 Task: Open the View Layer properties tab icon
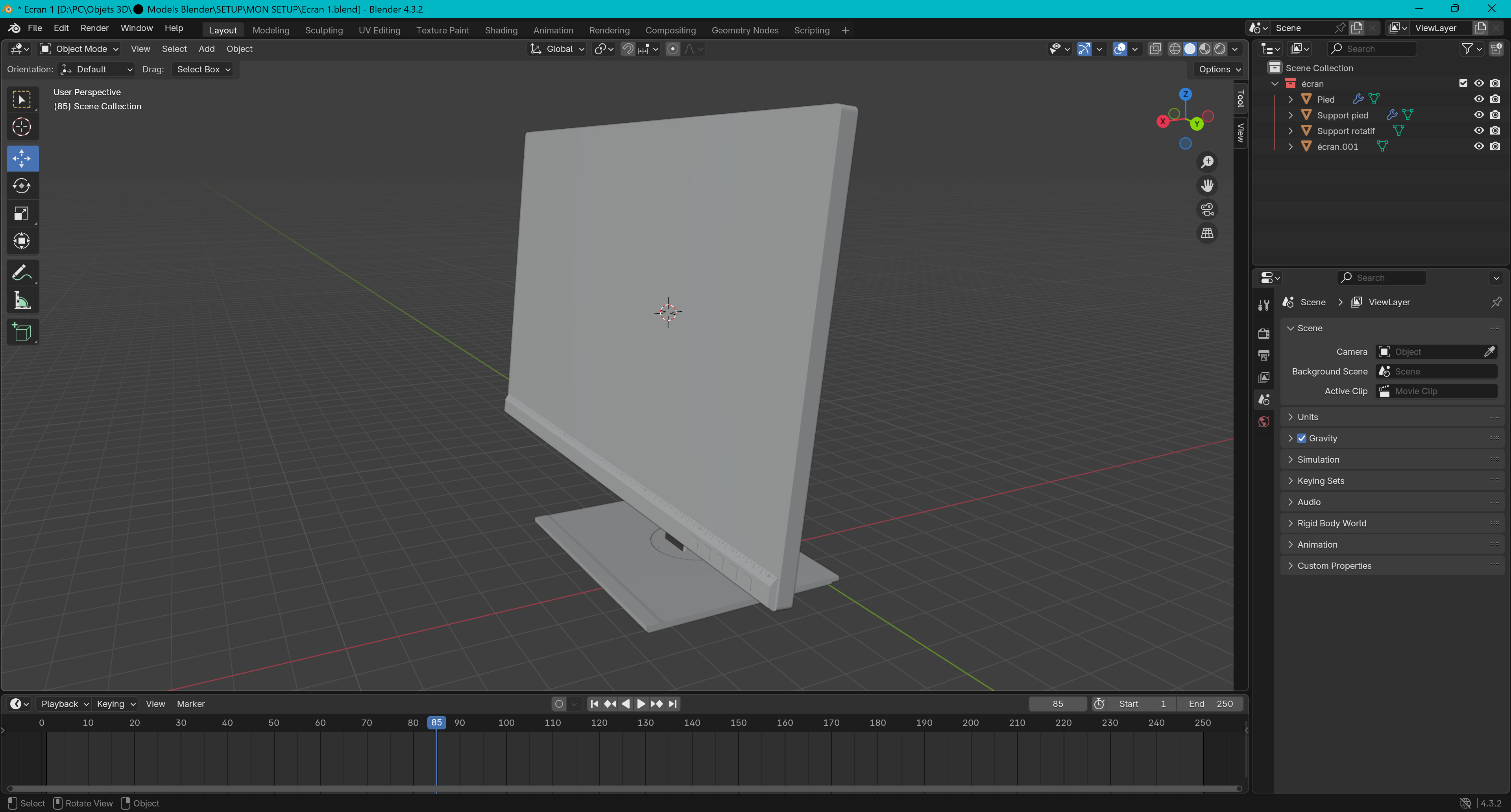[1263, 378]
